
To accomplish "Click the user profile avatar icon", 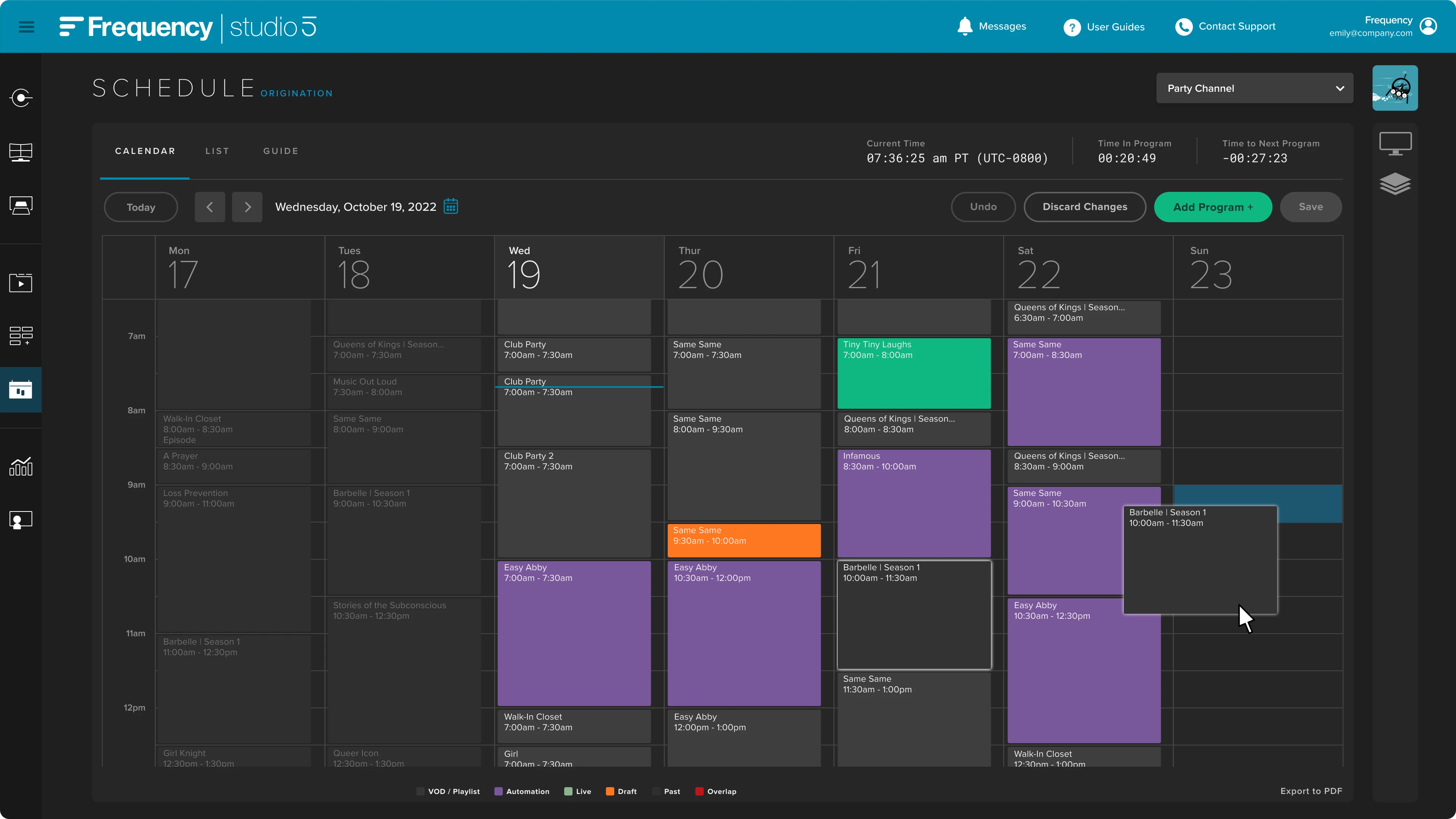I will coord(1428,26).
